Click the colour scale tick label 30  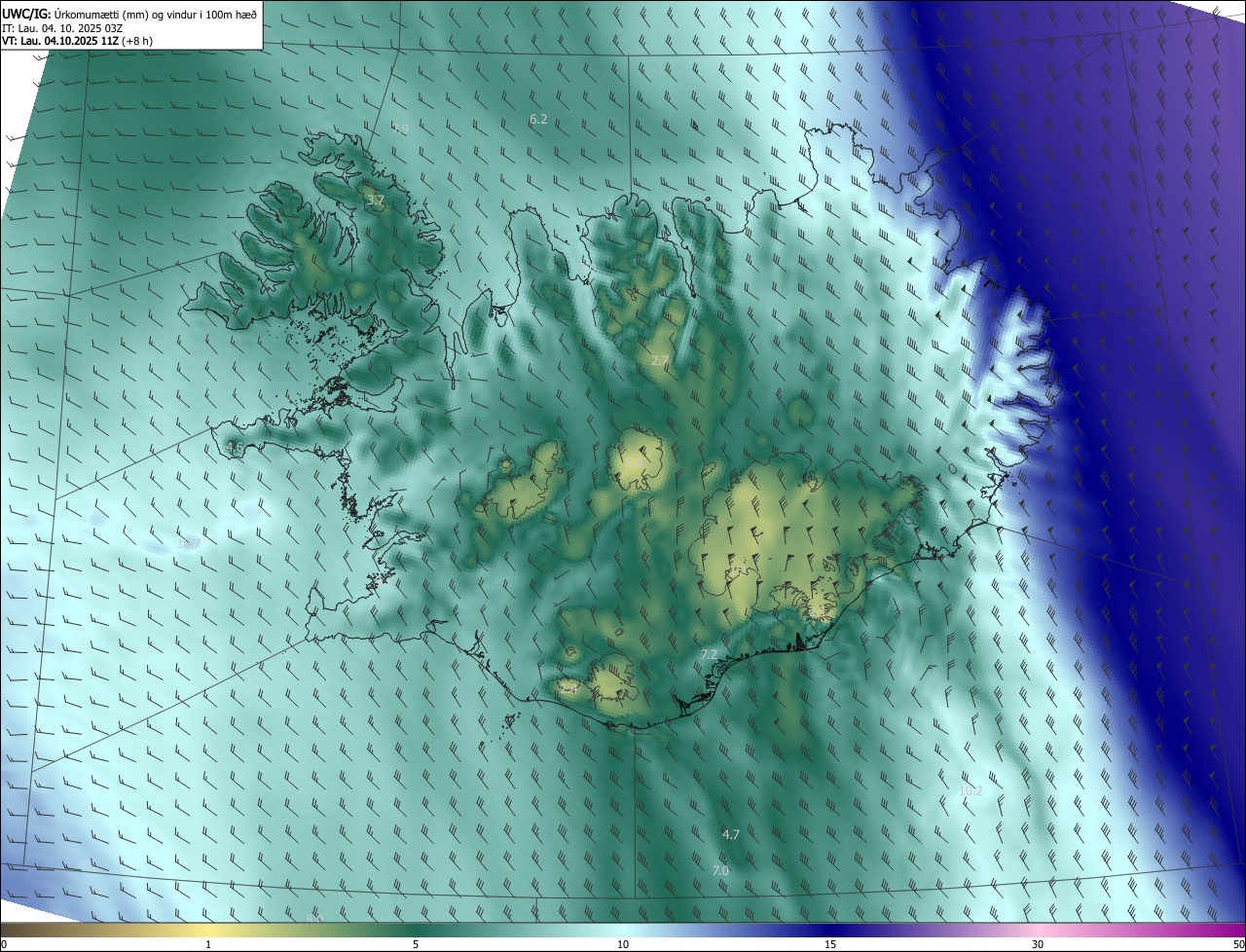pyautogui.click(x=1038, y=944)
